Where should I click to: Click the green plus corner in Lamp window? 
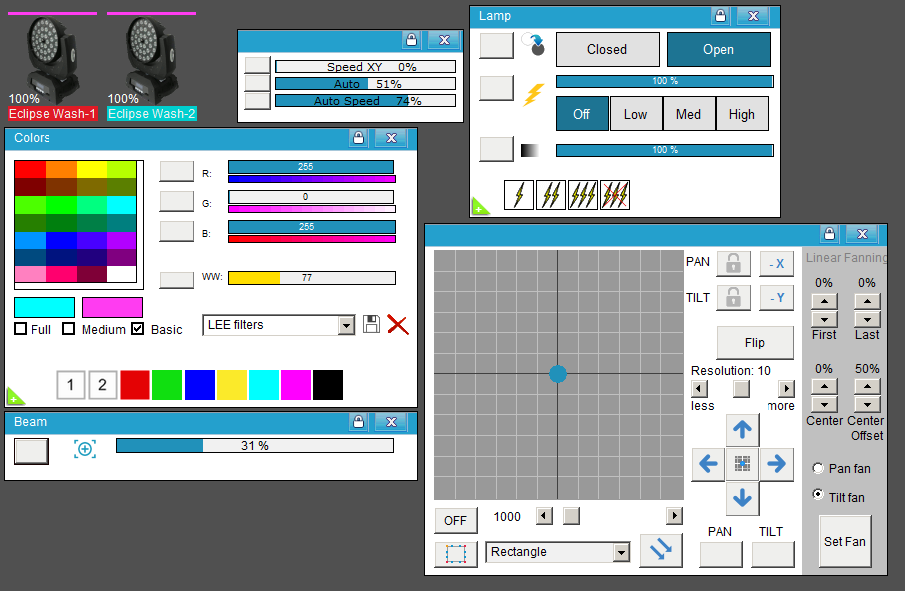click(480, 207)
